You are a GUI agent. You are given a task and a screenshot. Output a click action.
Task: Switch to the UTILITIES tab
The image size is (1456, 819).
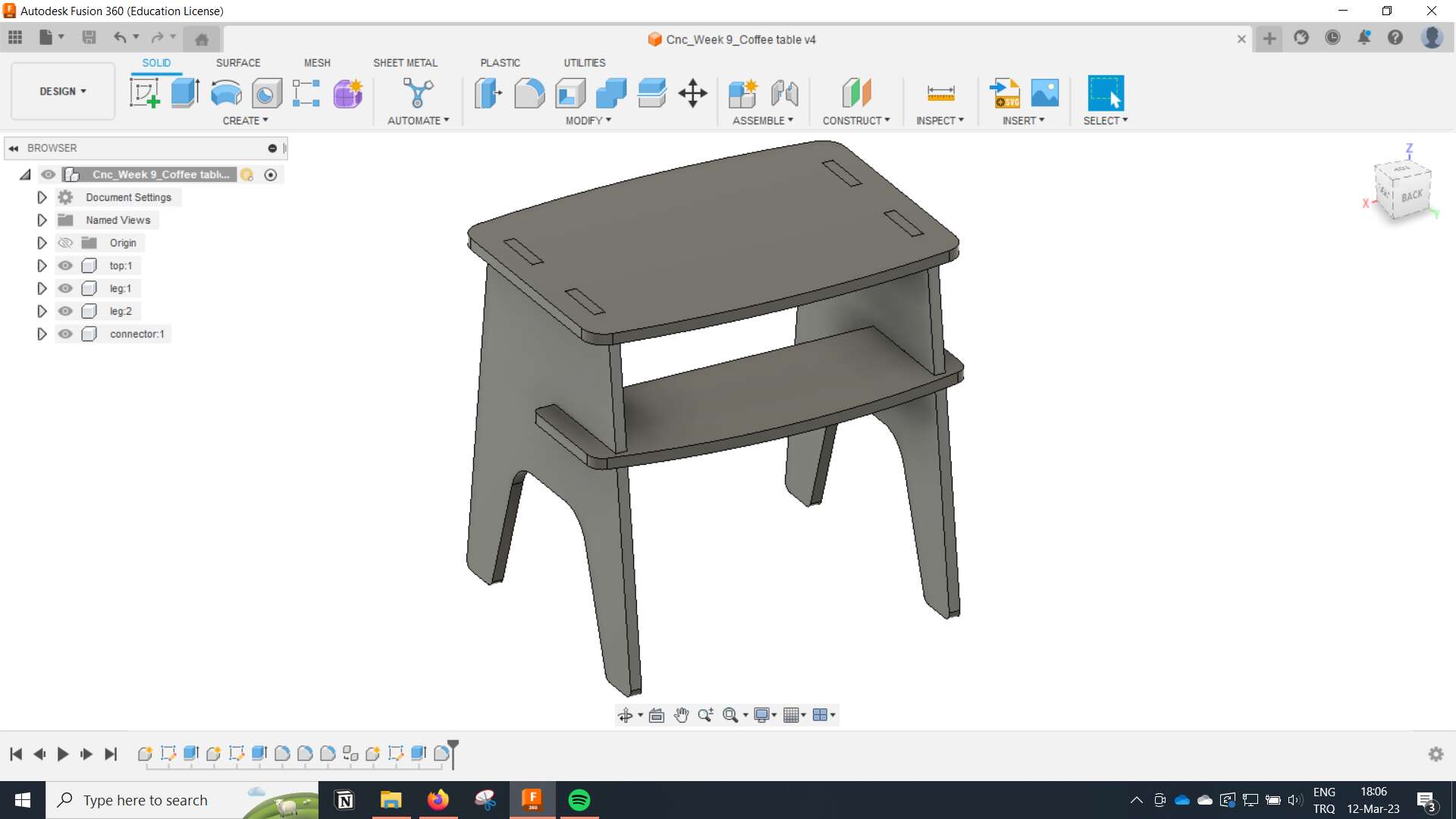(x=585, y=63)
